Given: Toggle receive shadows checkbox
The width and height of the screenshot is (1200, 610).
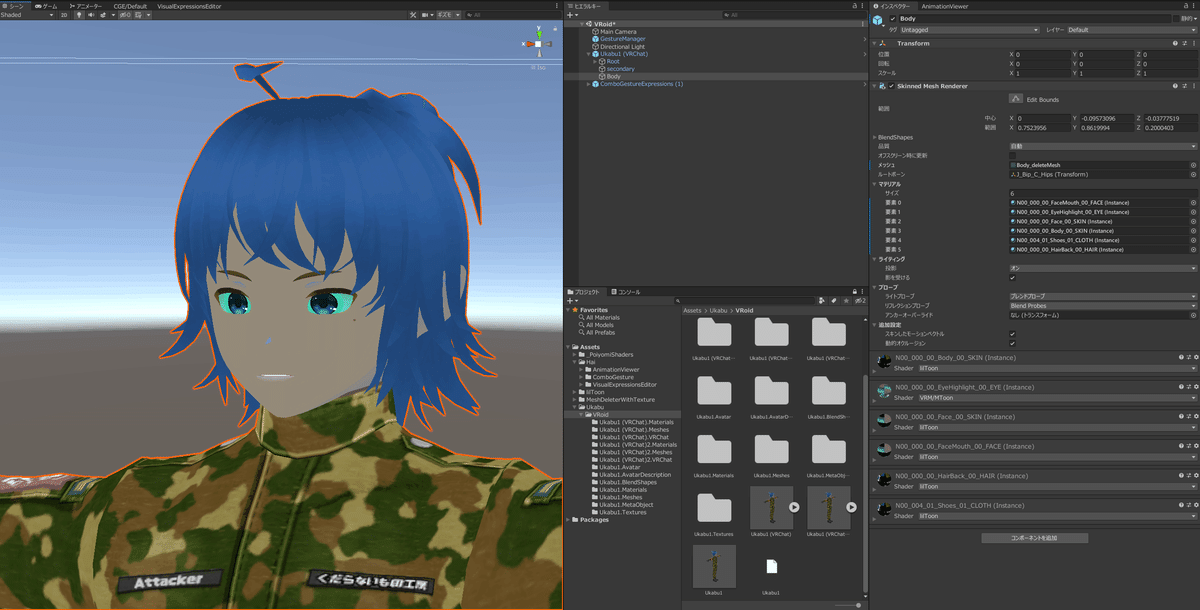Looking at the screenshot, I should coord(1012,277).
